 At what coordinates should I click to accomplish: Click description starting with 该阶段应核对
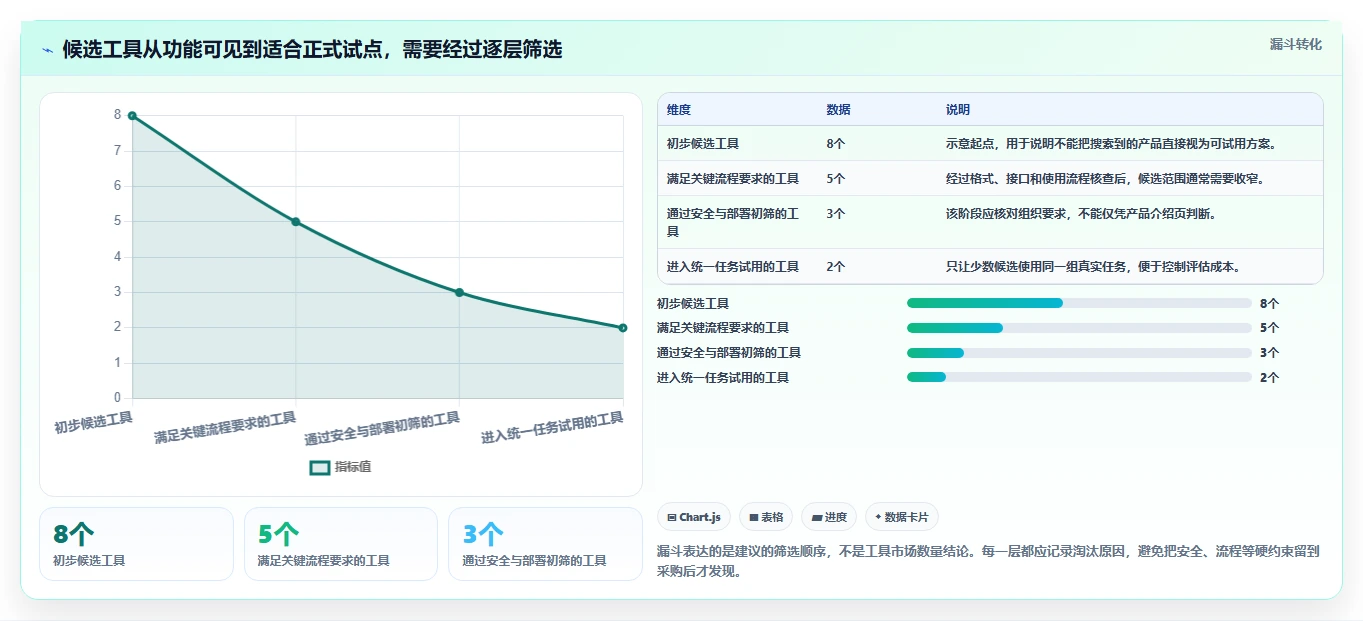pyautogui.click(x=1081, y=214)
